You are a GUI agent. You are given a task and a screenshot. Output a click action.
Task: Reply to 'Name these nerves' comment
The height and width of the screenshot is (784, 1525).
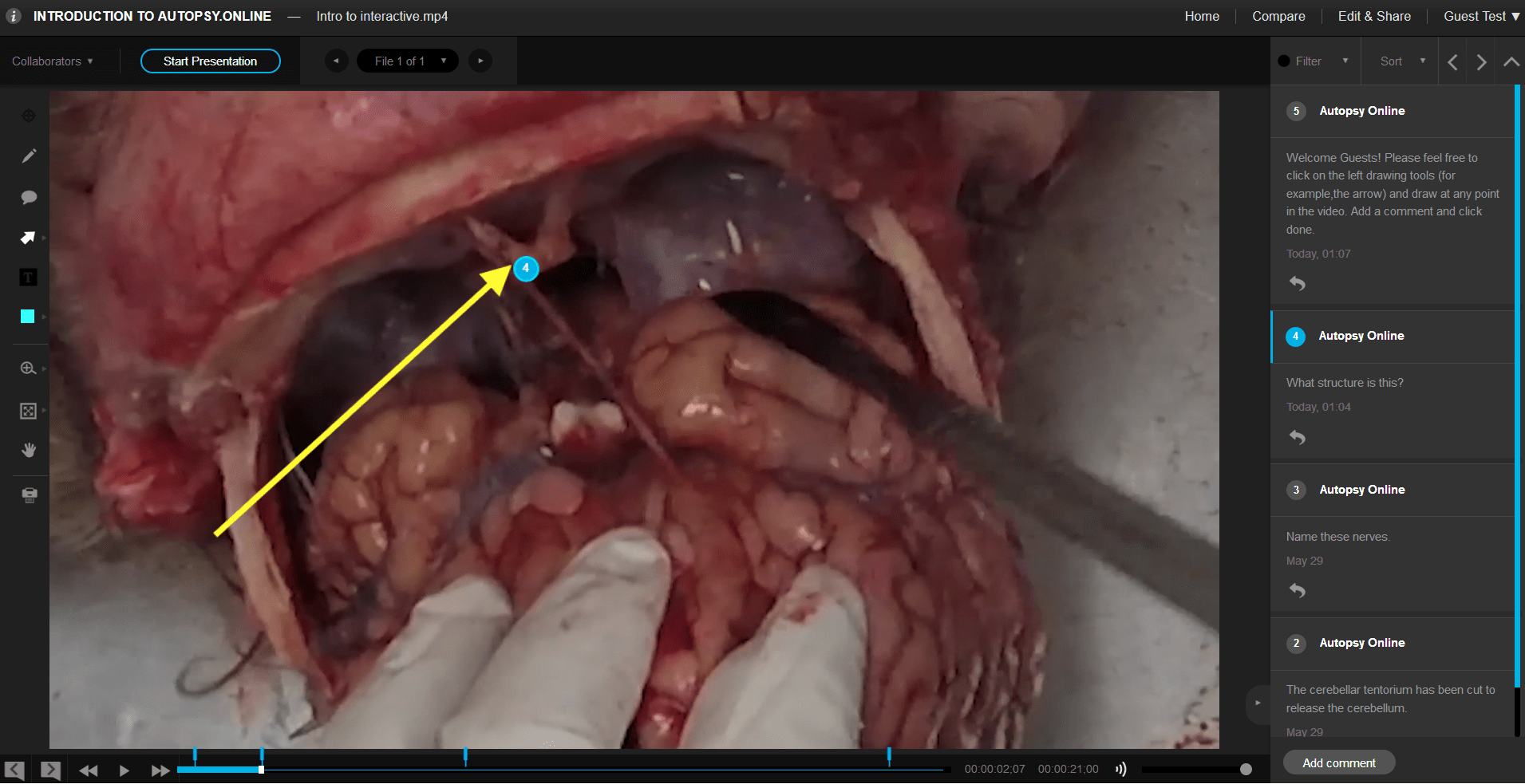pos(1298,591)
